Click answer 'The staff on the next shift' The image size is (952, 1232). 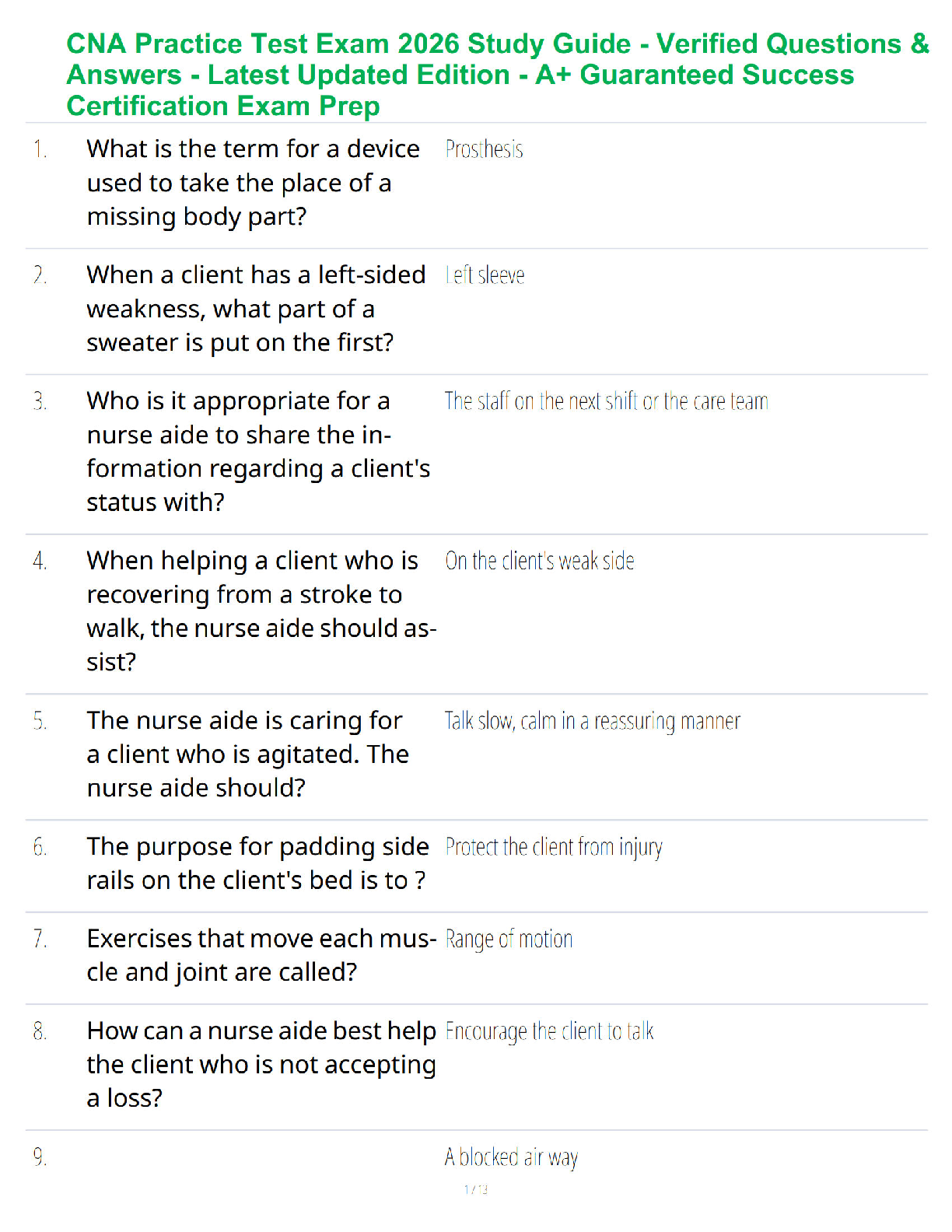click(607, 401)
